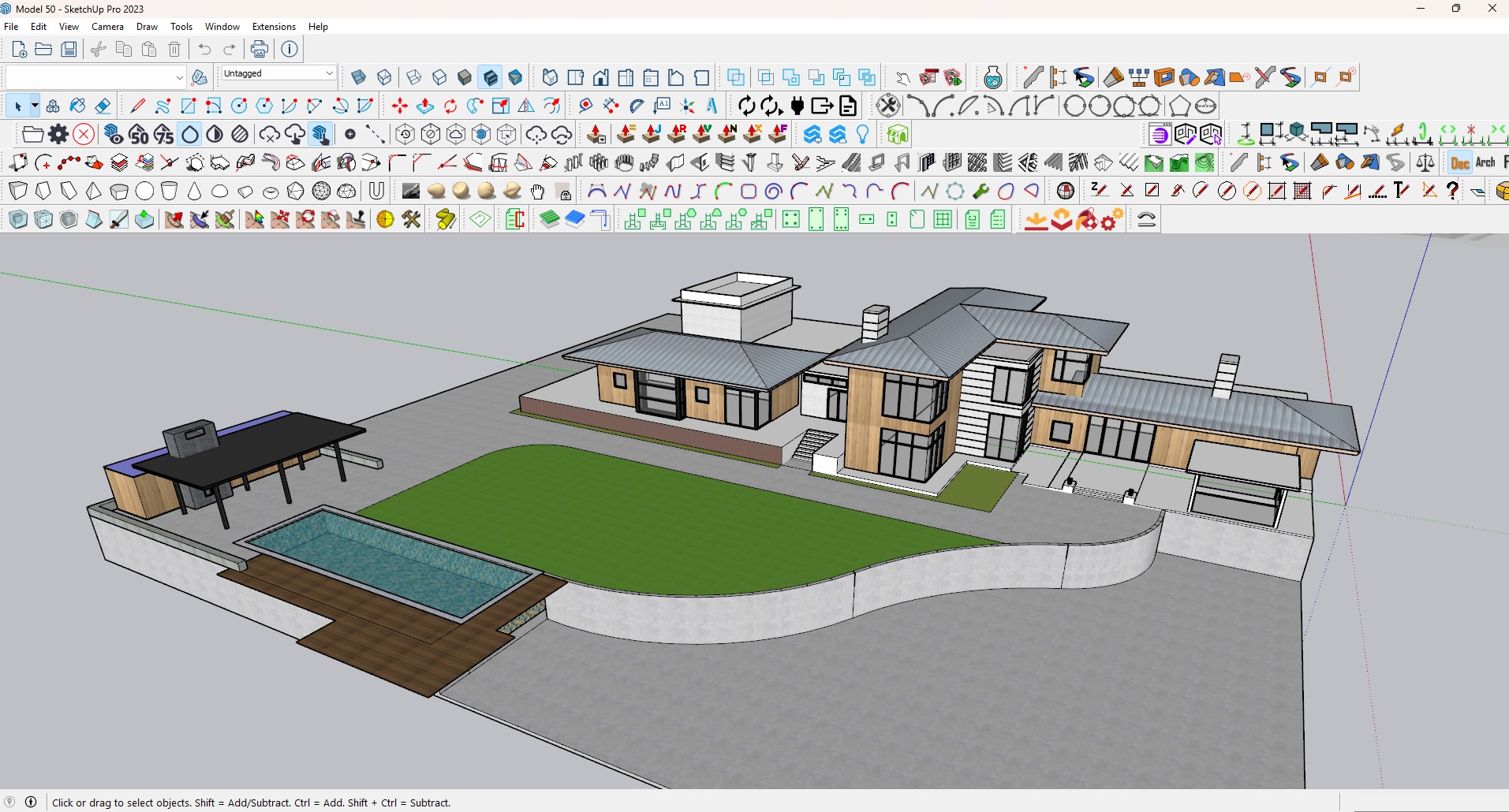Click the status bar question mark icon
This screenshot has height=812, width=1509.
point(9,802)
